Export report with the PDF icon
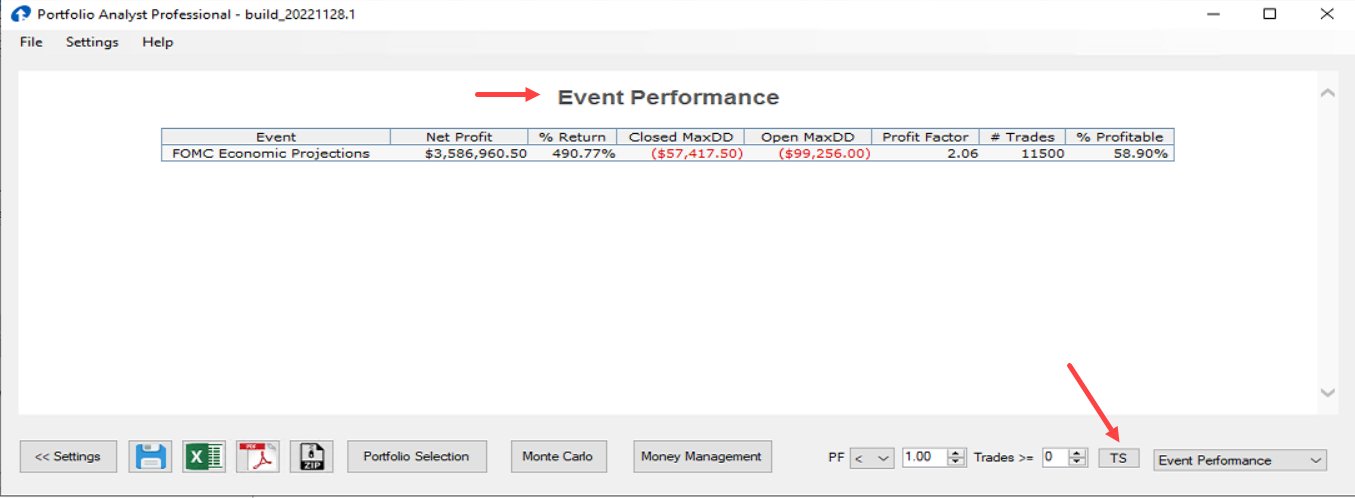 coord(258,457)
